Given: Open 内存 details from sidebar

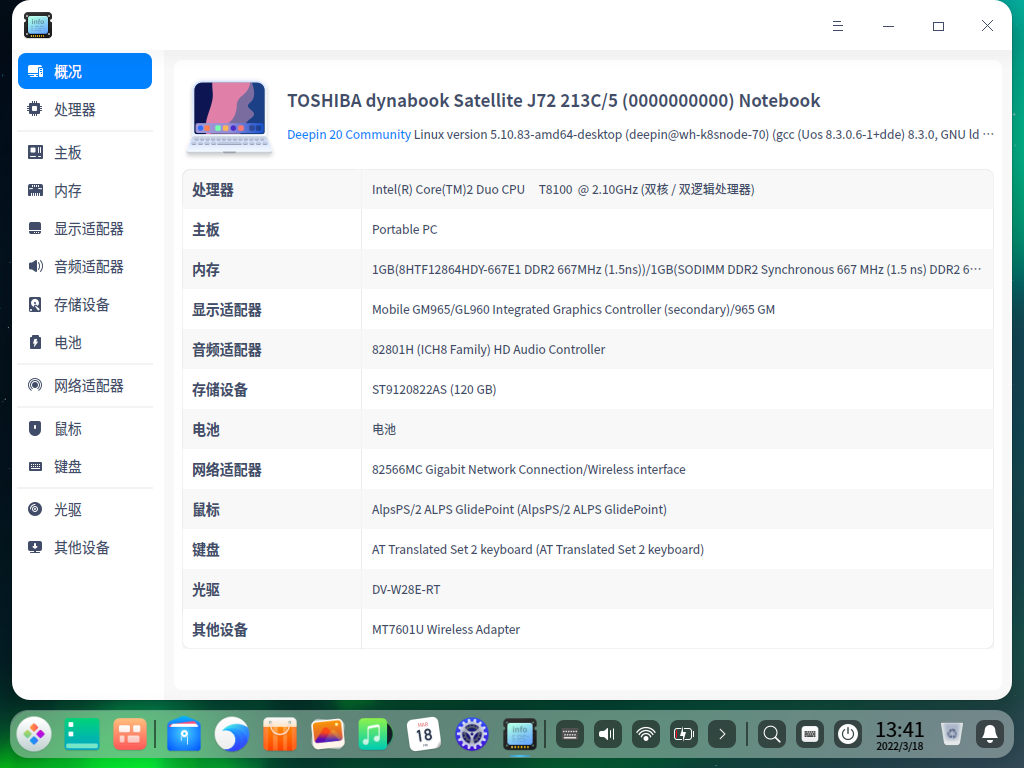Looking at the screenshot, I should click(85, 189).
